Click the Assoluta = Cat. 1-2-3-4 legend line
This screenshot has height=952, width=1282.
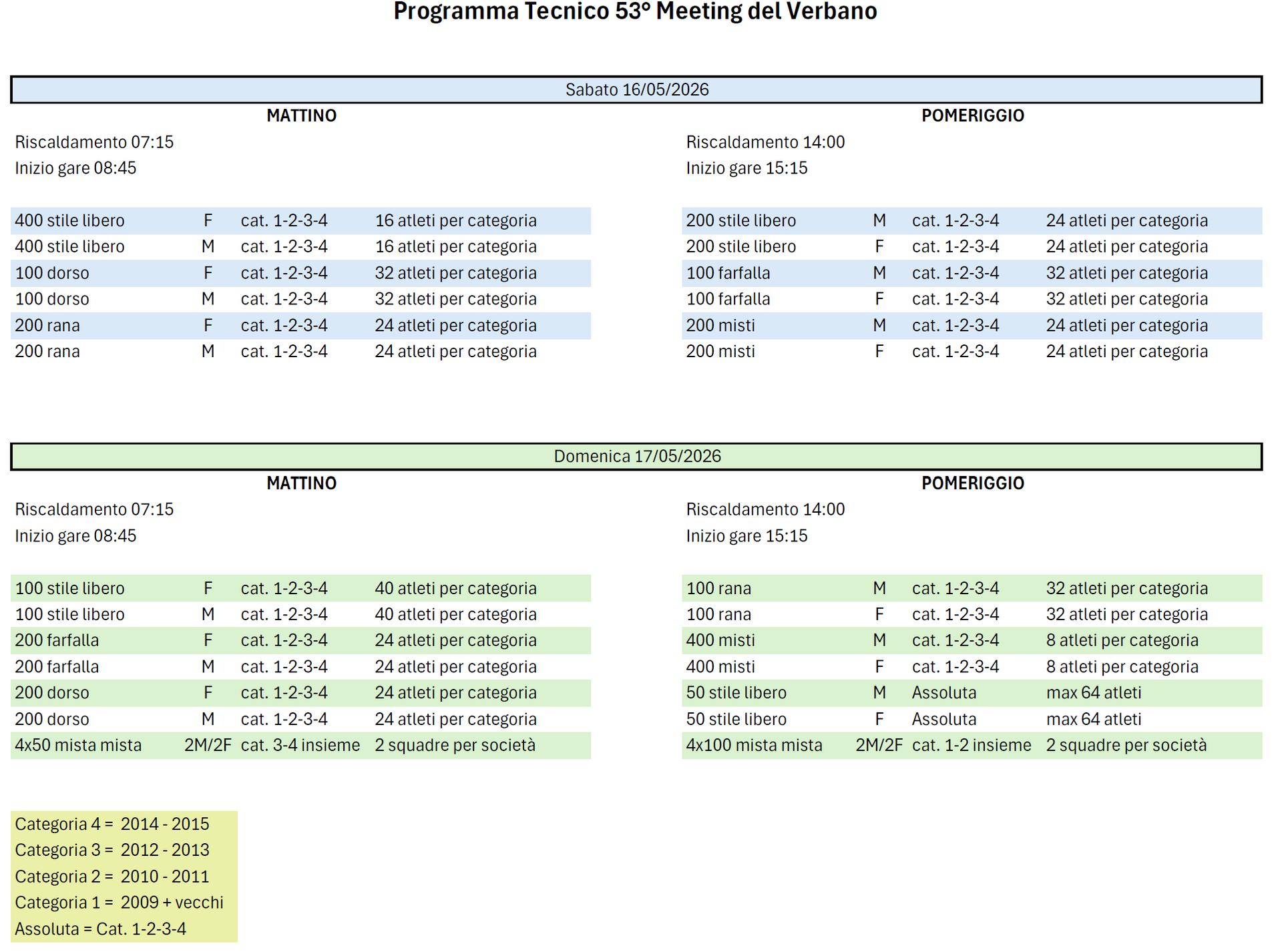tap(100, 929)
